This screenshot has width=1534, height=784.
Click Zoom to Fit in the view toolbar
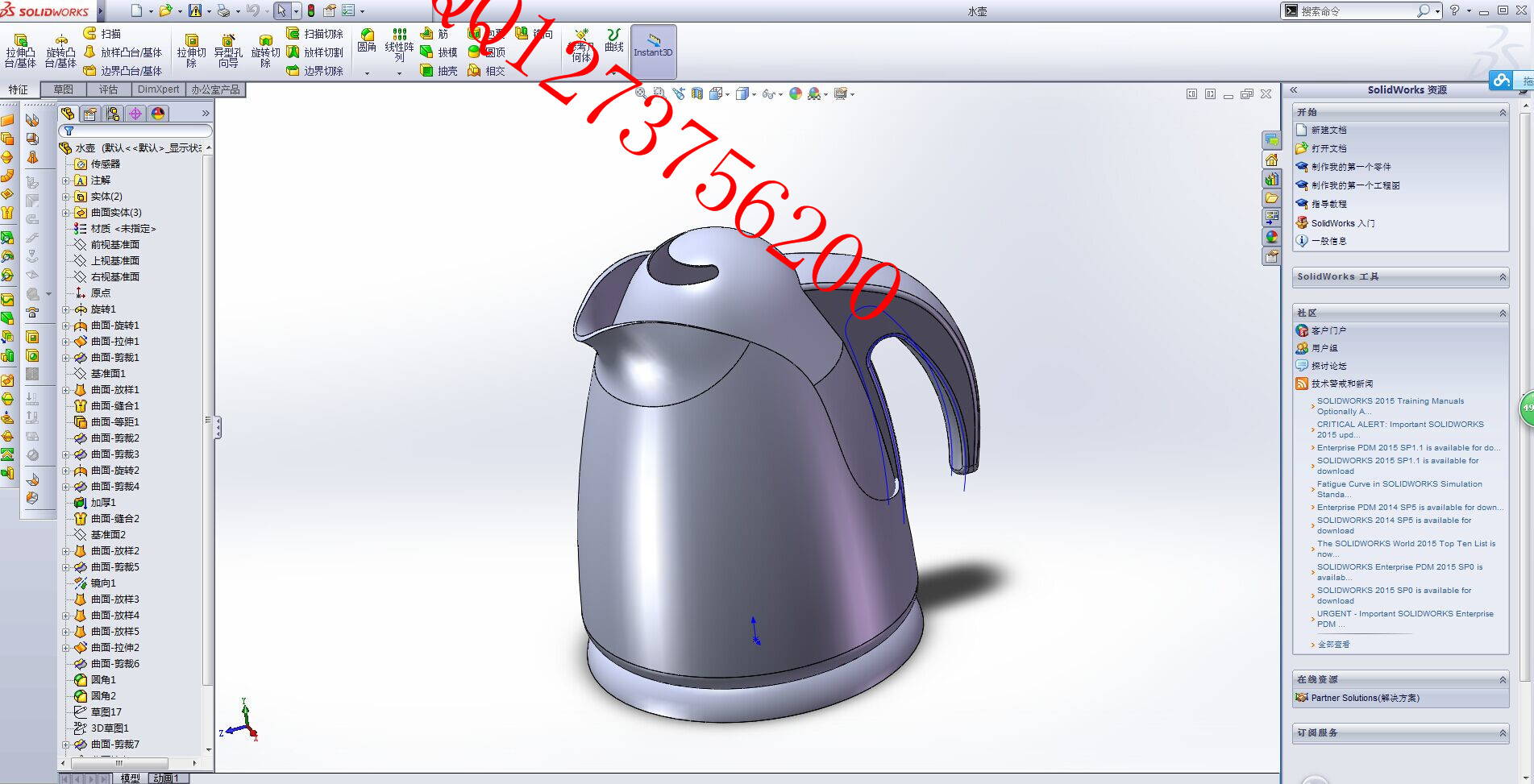click(x=641, y=93)
